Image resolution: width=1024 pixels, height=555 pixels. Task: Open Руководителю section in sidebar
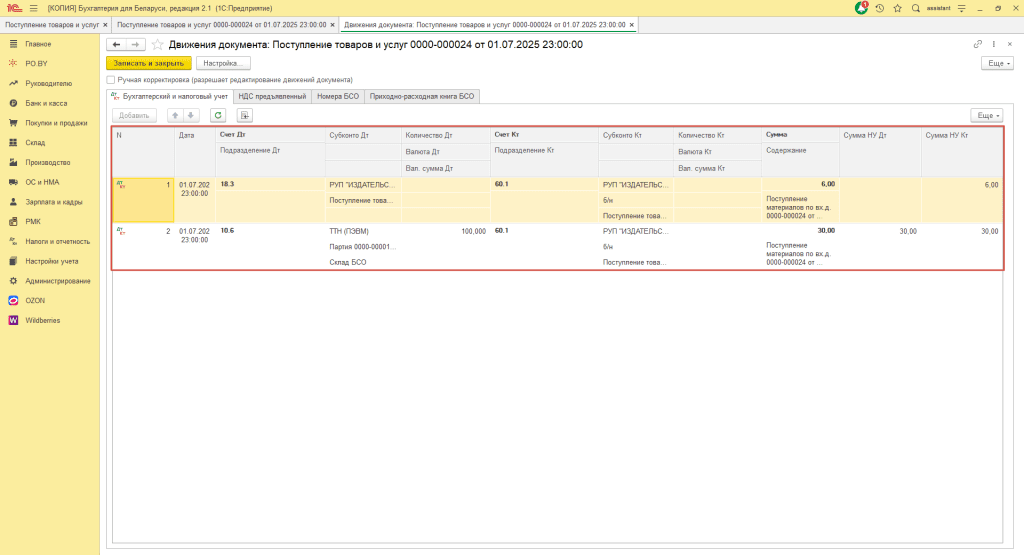tap(48, 84)
